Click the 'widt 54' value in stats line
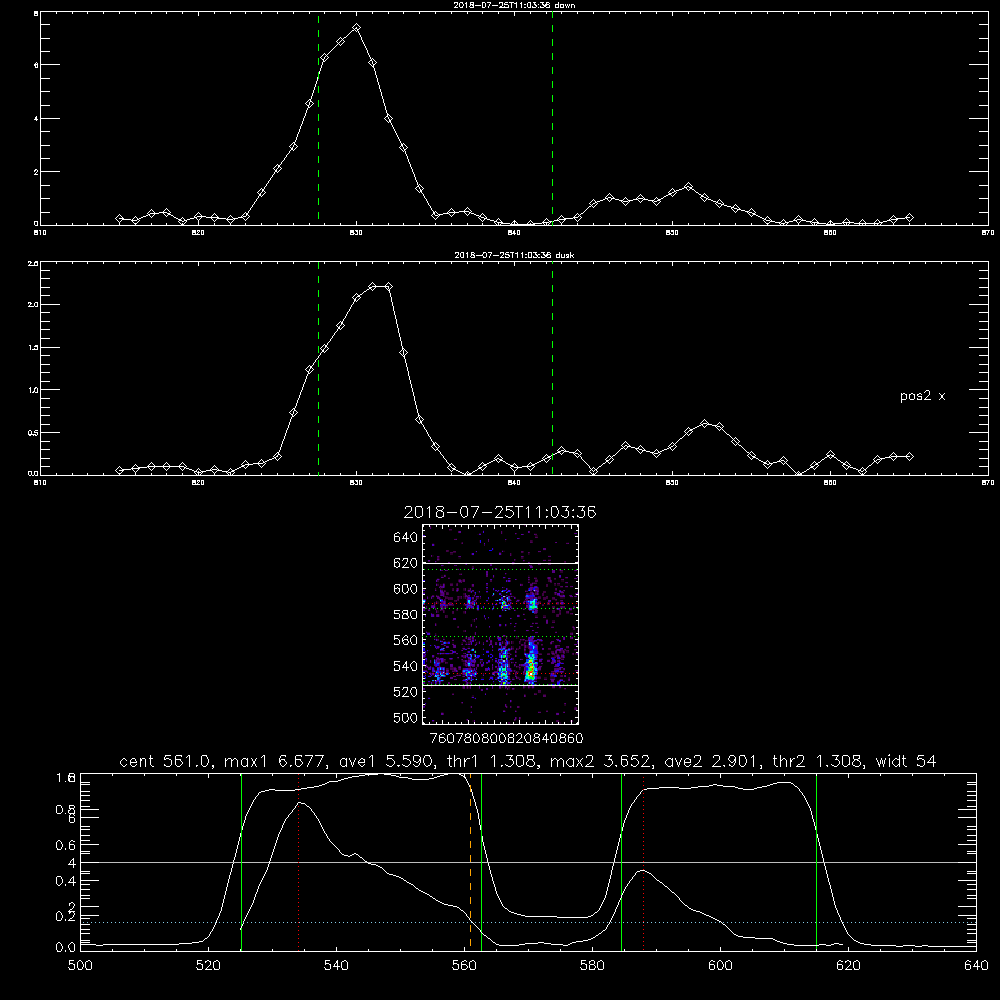The image size is (1000, 1000). coord(906,761)
